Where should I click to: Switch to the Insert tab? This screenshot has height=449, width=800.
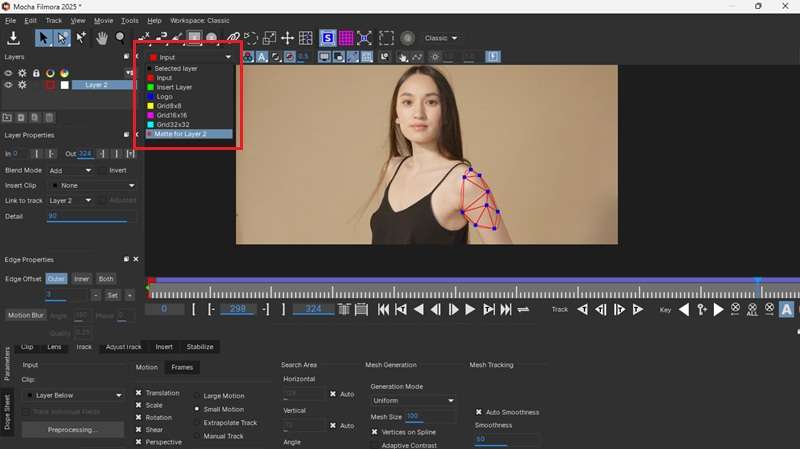164,347
